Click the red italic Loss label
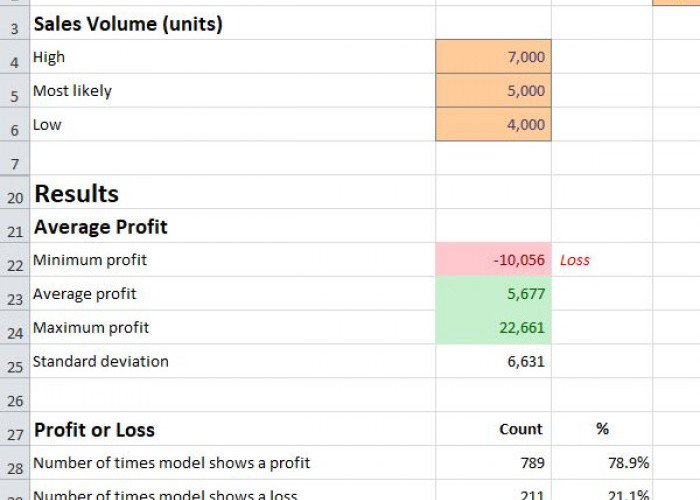 575,260
